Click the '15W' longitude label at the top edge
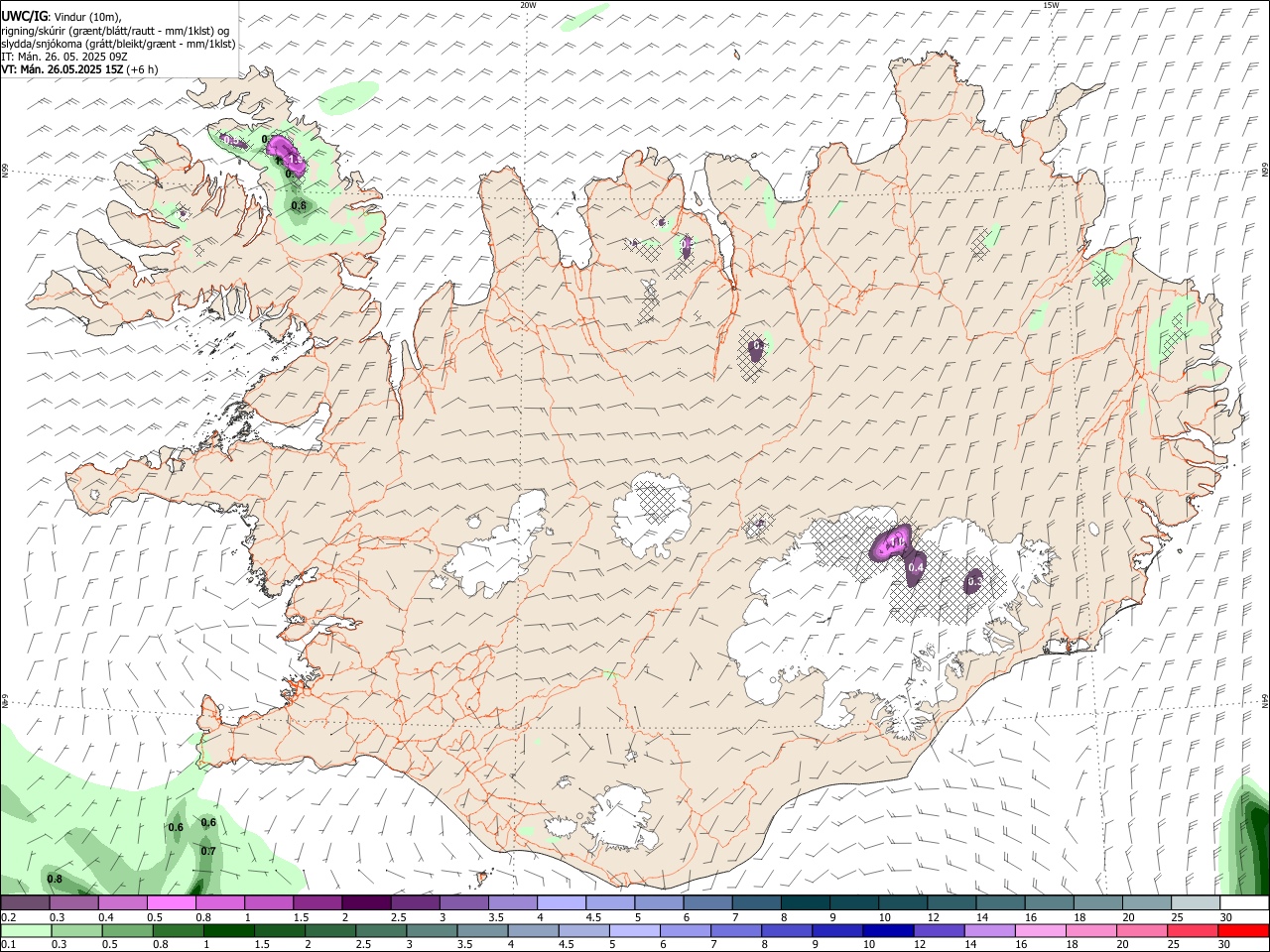Viewport: 1270px width, 952px height. tap(1050, 5)
